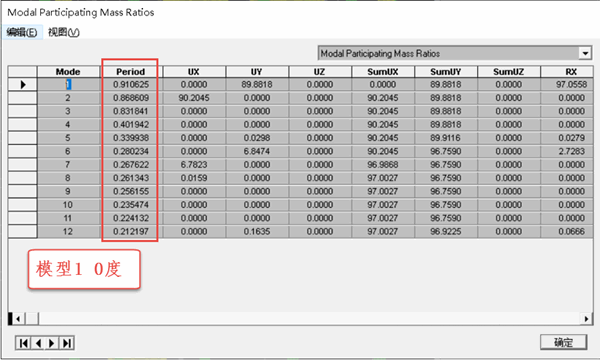Click the row header of Mode 10 row

click(x=23, y=205)
